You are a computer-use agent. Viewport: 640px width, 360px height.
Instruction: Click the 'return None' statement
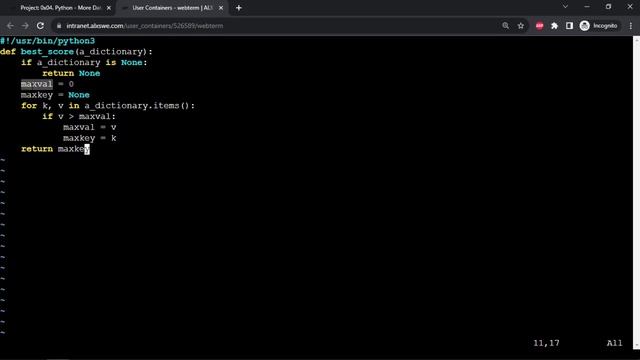71,73
